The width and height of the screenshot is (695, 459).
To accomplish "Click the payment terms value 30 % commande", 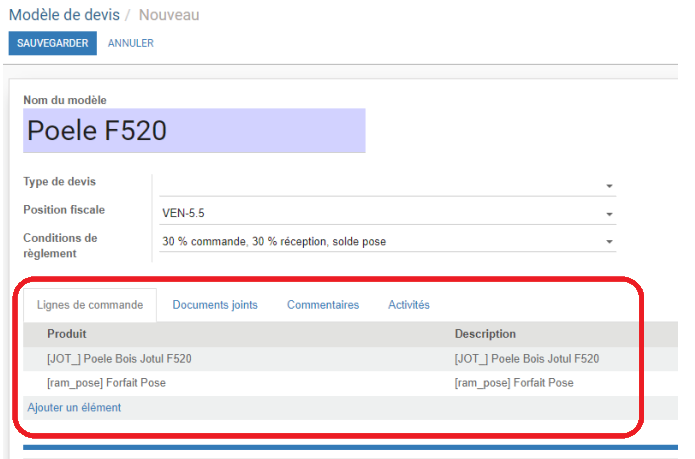I will click(274, 241).
